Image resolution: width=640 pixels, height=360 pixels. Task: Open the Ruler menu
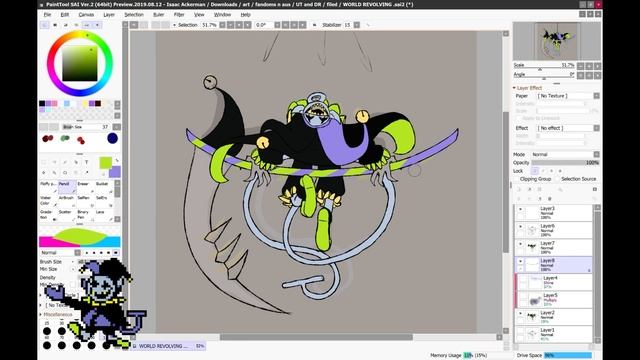point(158,14)
